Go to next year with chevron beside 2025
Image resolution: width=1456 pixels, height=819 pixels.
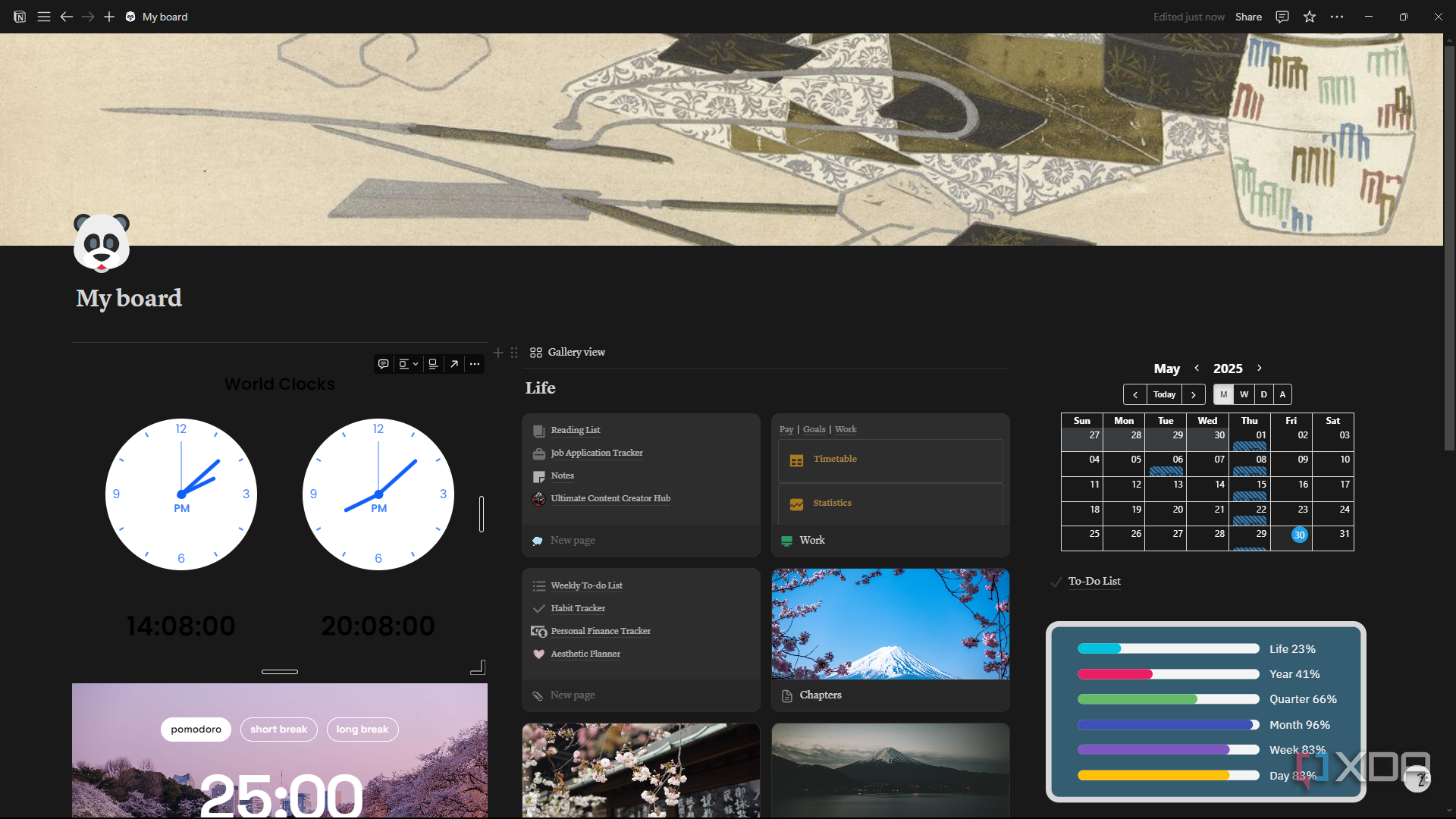pyautogui.click(x=1260, y=368)
